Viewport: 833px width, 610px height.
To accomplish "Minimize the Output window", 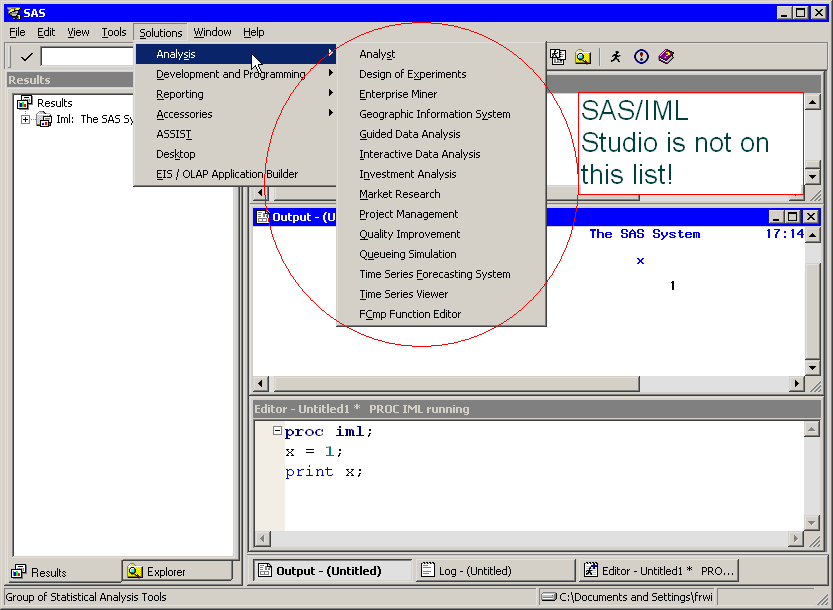I will [x=776, y=217].
